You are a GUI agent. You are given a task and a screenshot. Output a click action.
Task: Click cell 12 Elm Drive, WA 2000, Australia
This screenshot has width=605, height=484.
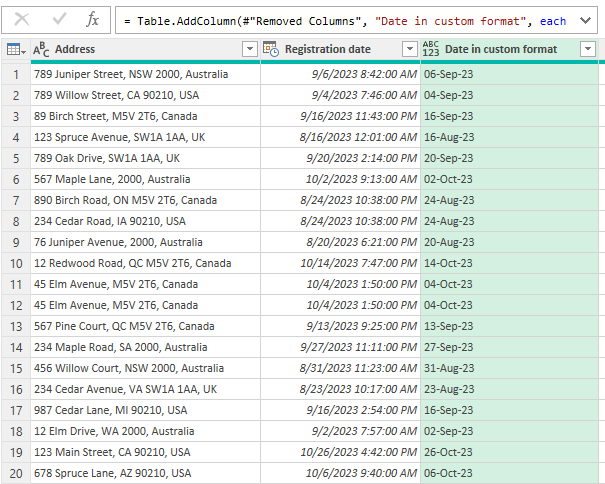[145, 431]
